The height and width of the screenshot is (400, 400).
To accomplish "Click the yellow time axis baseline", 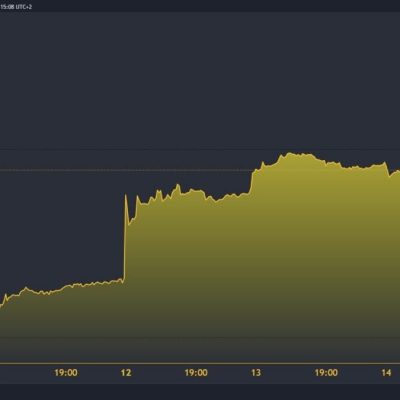I will click(x=200, y=363).
